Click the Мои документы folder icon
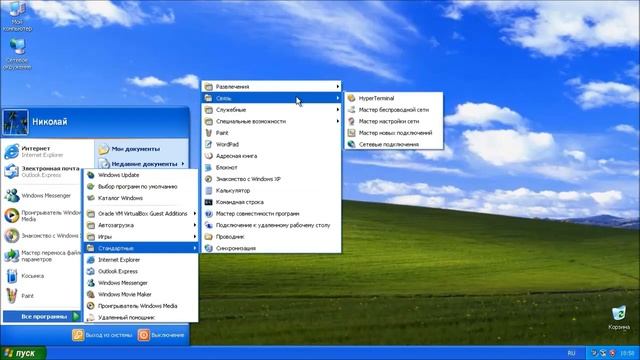Viewport: 640px width, 360px height. 104,149
